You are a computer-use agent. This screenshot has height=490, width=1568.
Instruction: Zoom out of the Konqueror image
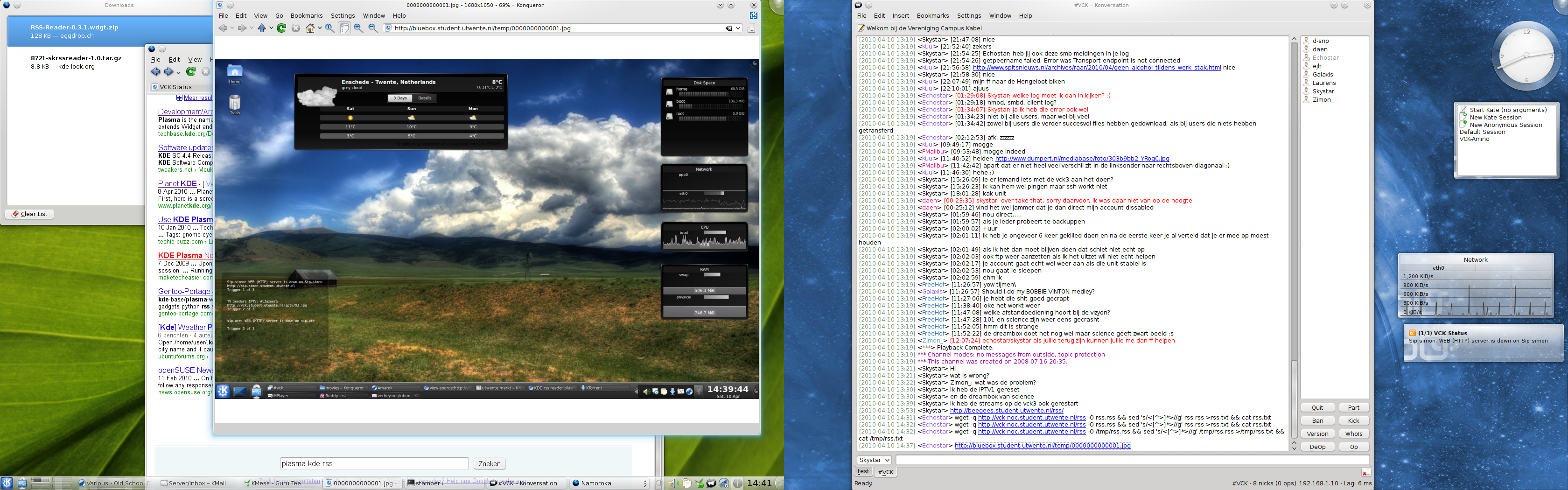(373, 28)
